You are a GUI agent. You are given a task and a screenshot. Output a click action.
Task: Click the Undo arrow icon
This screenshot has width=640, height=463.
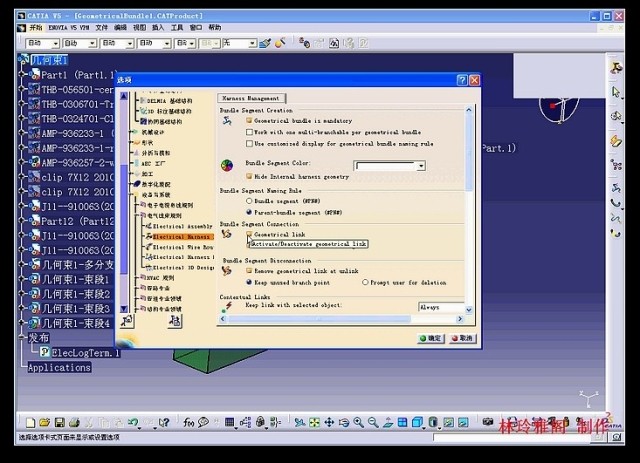pos(133,423)
